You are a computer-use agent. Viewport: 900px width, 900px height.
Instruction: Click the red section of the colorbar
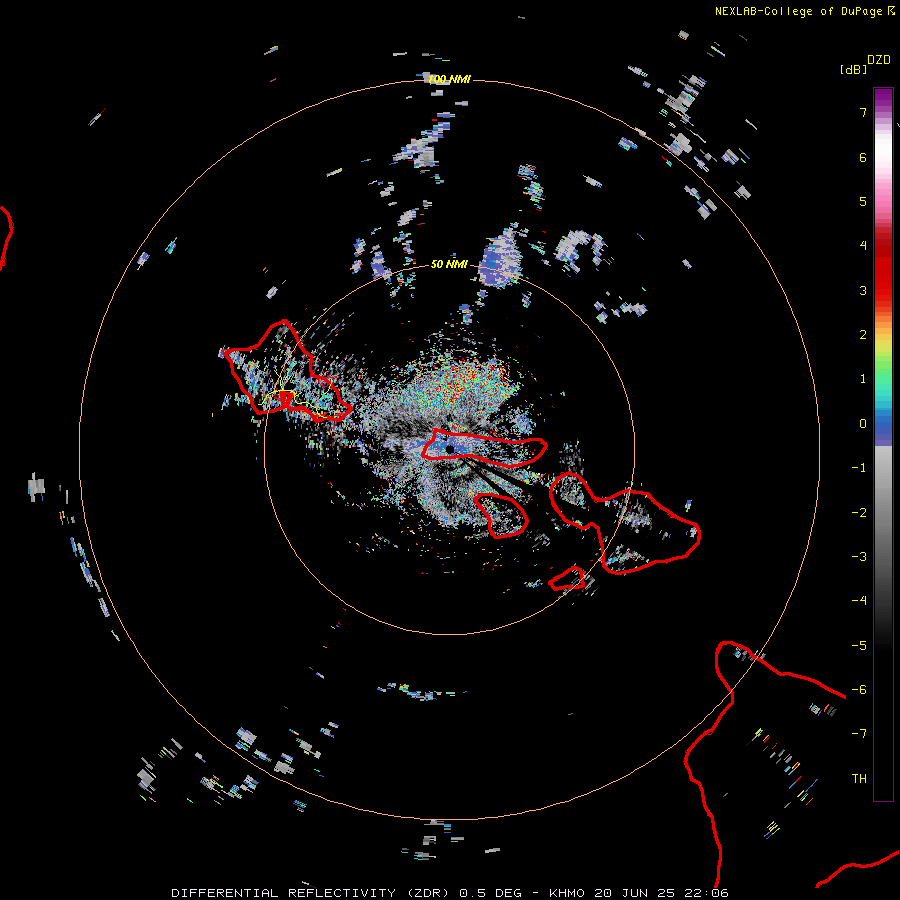[x=883, y=270]
